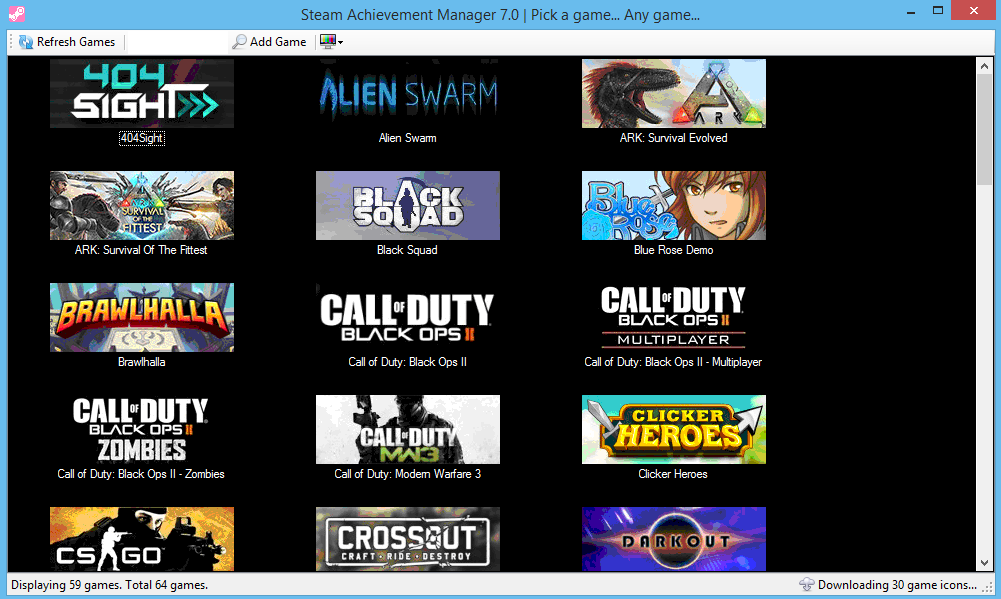Select the Blue Rose Demo banner

(674, 205)
